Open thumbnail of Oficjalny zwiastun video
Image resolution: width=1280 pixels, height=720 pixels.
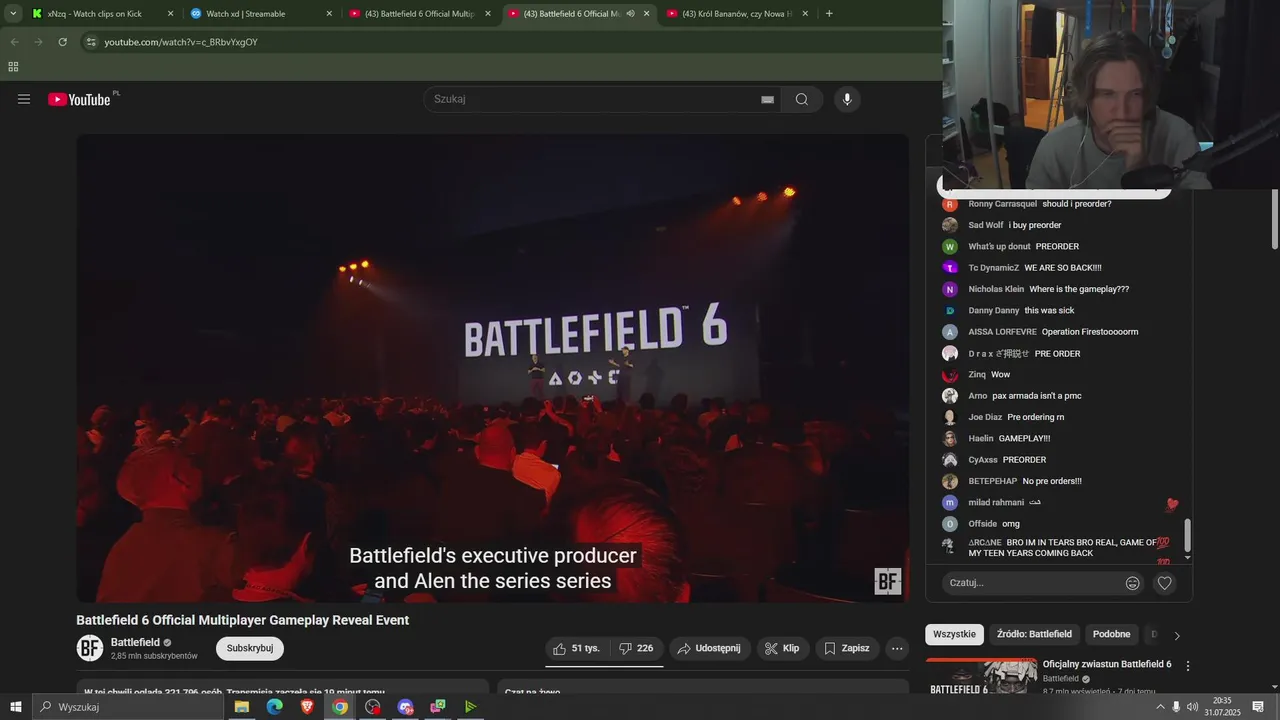pyautogui.click(x=981, y=677)
